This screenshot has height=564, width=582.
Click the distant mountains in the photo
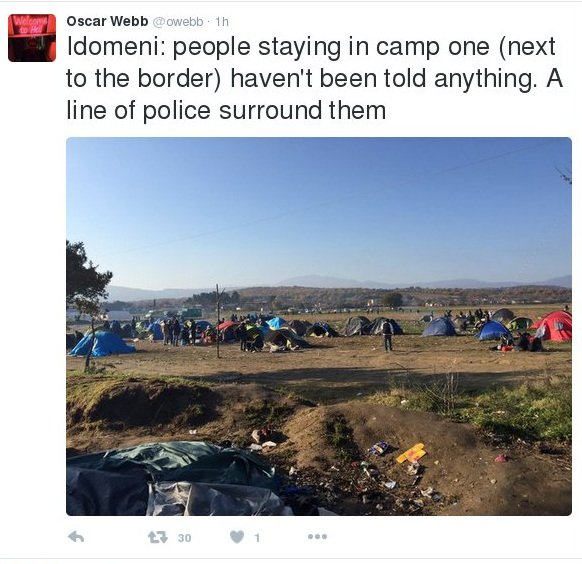click(408, 282)
